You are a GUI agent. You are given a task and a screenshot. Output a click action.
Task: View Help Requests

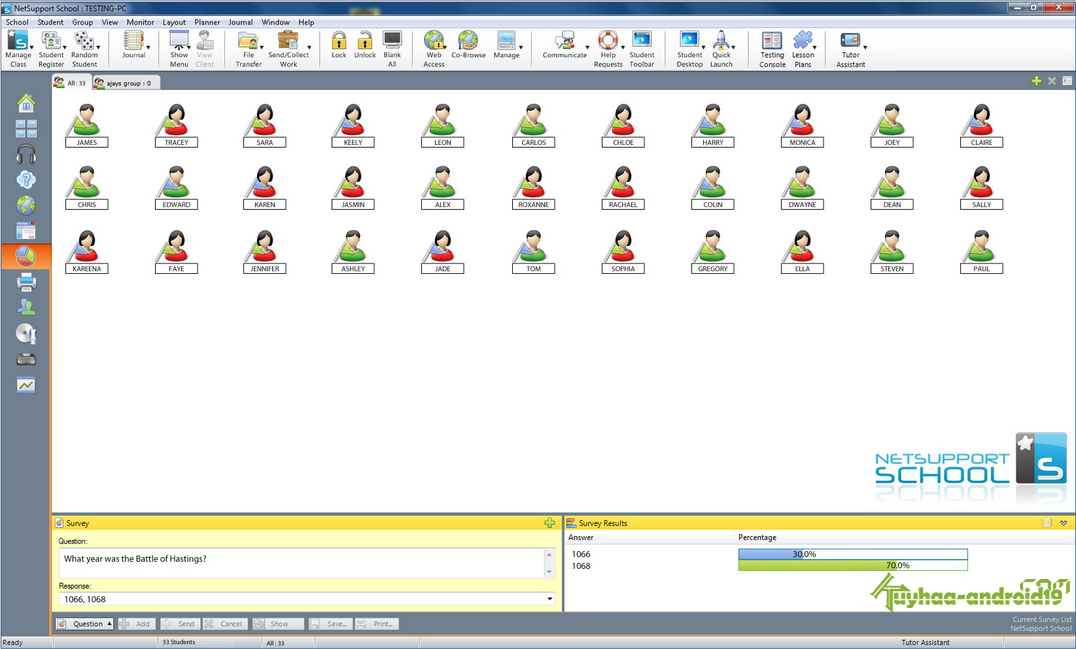[608, 49]
